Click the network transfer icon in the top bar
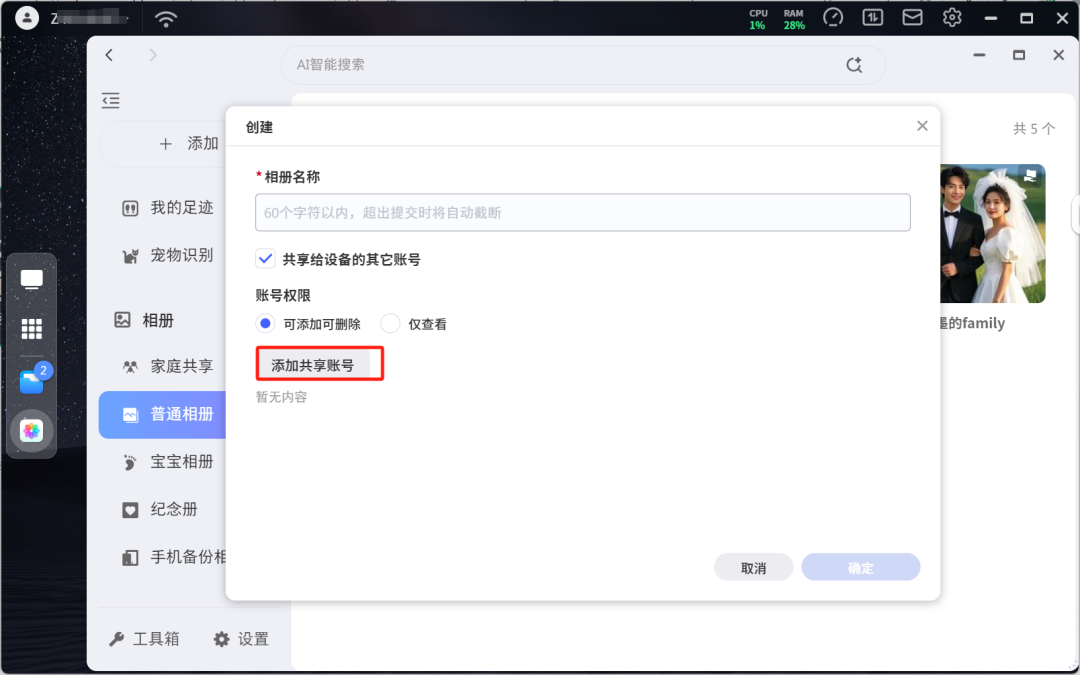Image resolution: width=1080 pixels, height=675 pixels. tap(873, 17)
